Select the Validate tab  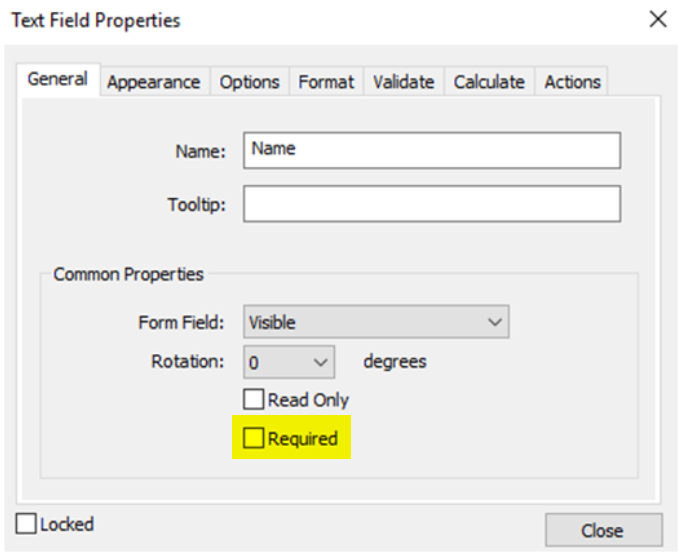[x=403, y=82]
